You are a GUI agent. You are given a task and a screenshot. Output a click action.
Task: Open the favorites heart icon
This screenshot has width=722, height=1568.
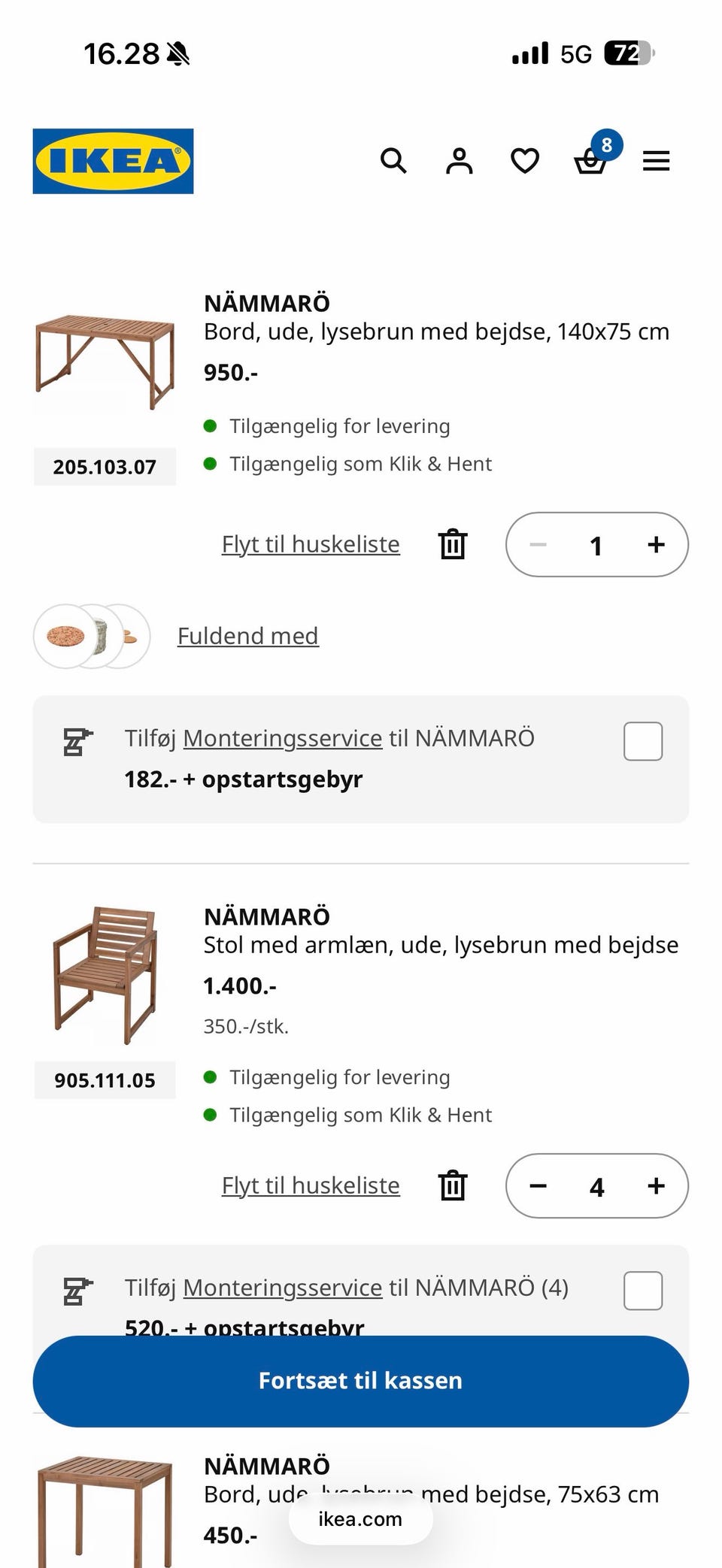524,161
